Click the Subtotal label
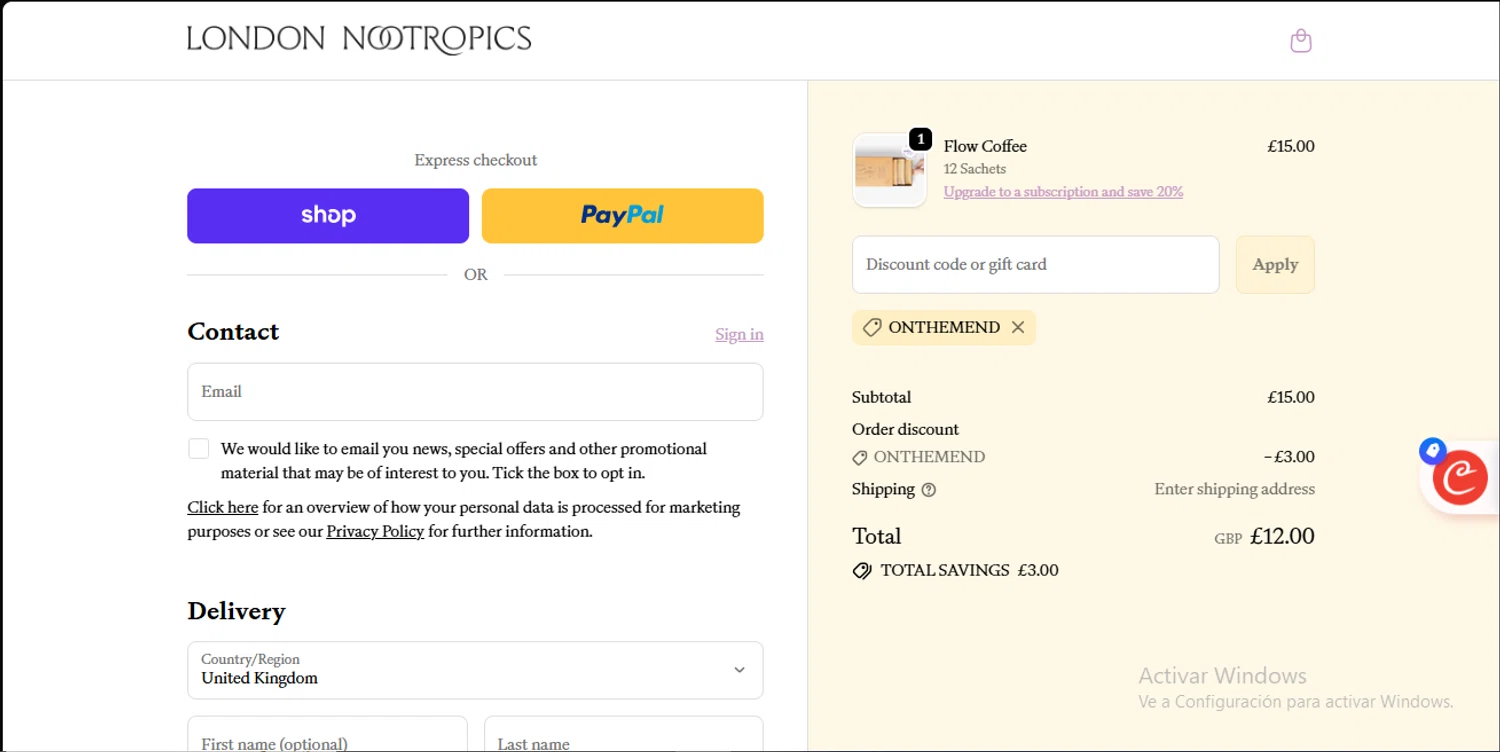The height and width of the screenshot is (752, 1500). pos(881,397)
